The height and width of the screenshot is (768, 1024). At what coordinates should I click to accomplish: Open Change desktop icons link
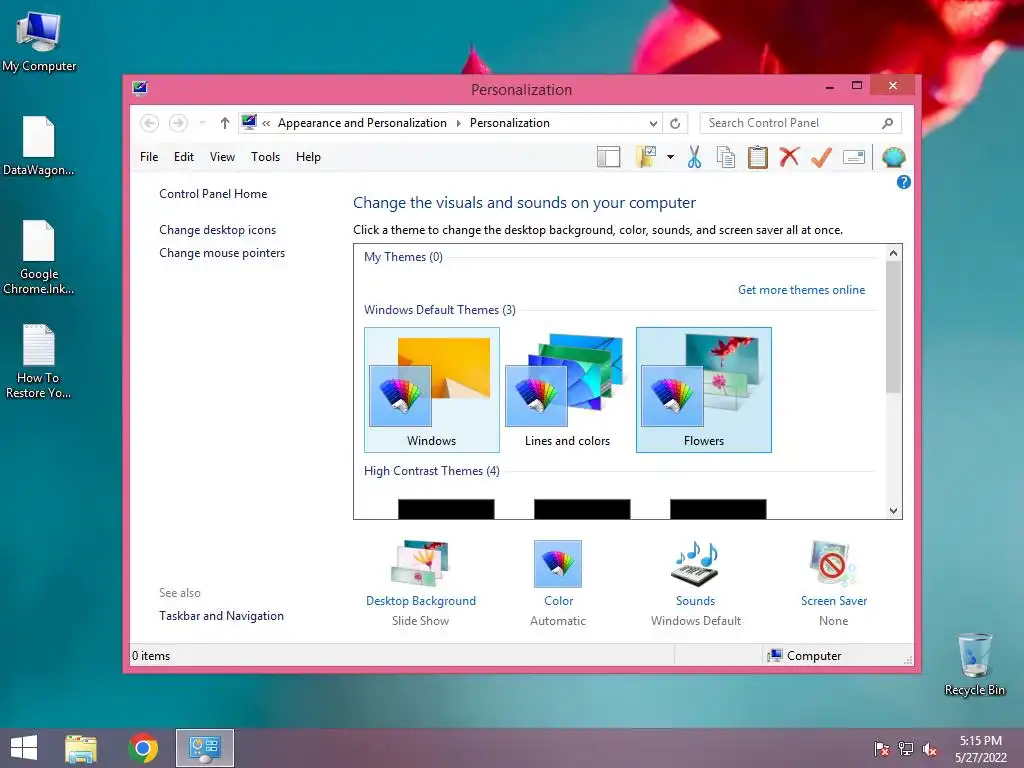217,230
